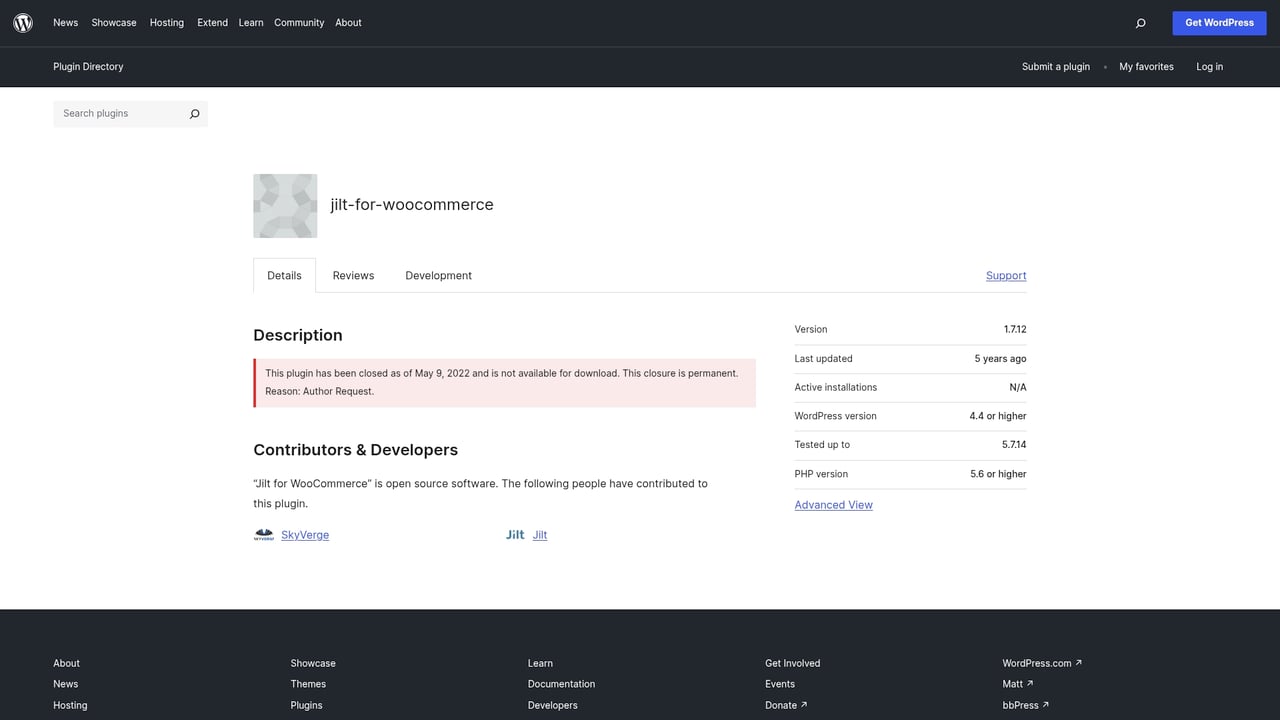
Task: Open Advanced View for the plugin
Action: click(833, 504)
